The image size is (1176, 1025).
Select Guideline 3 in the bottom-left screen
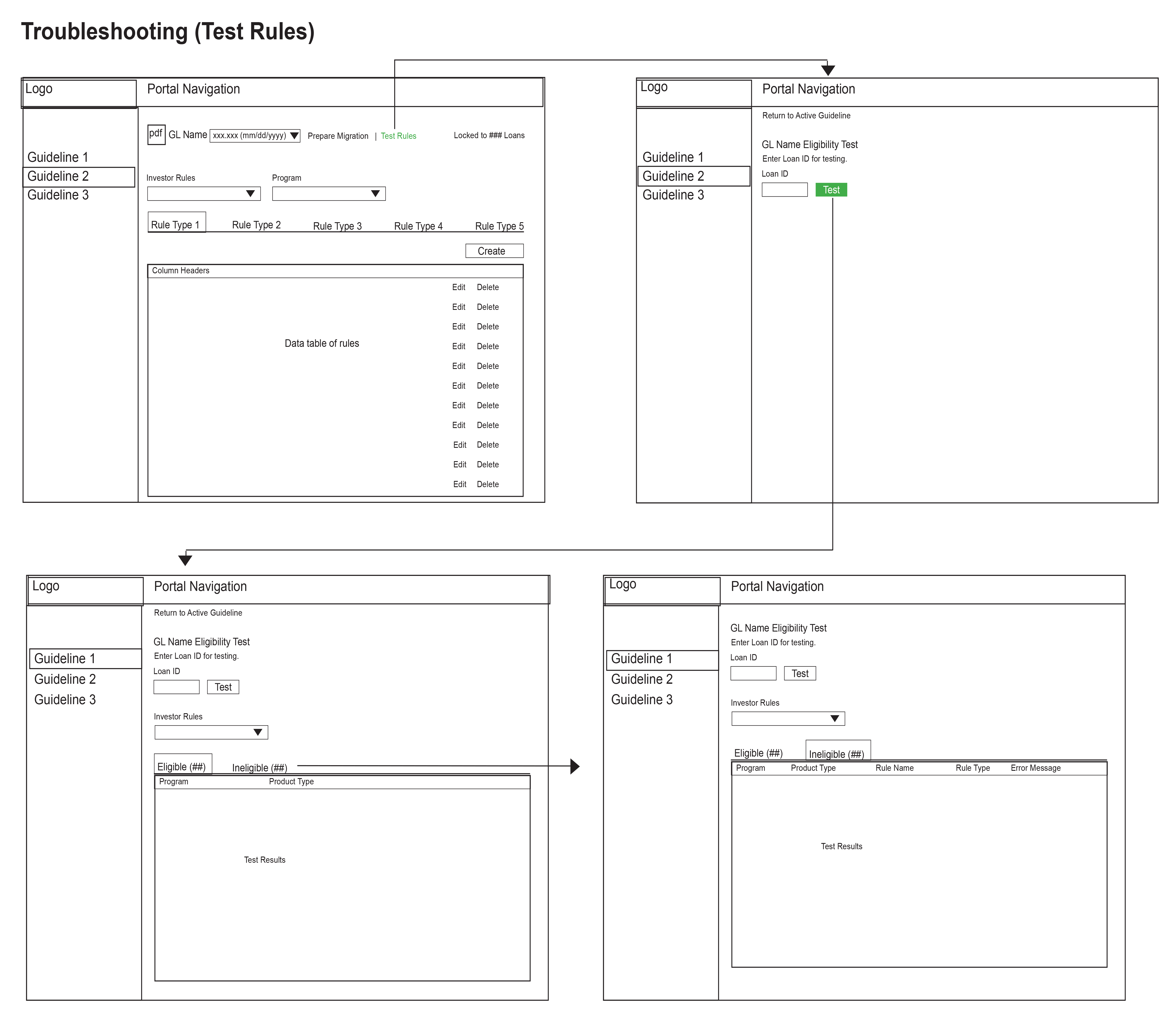[65, 699]
